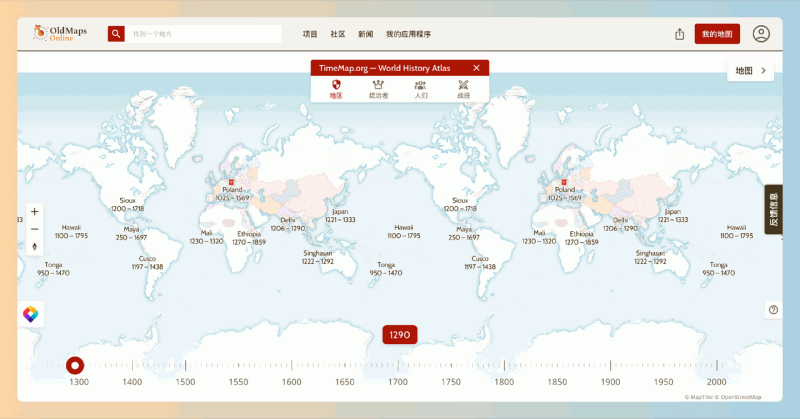Click the left Cusco 1197–1438 label
This screenshot has height=419, width=800.
point(147,262)
